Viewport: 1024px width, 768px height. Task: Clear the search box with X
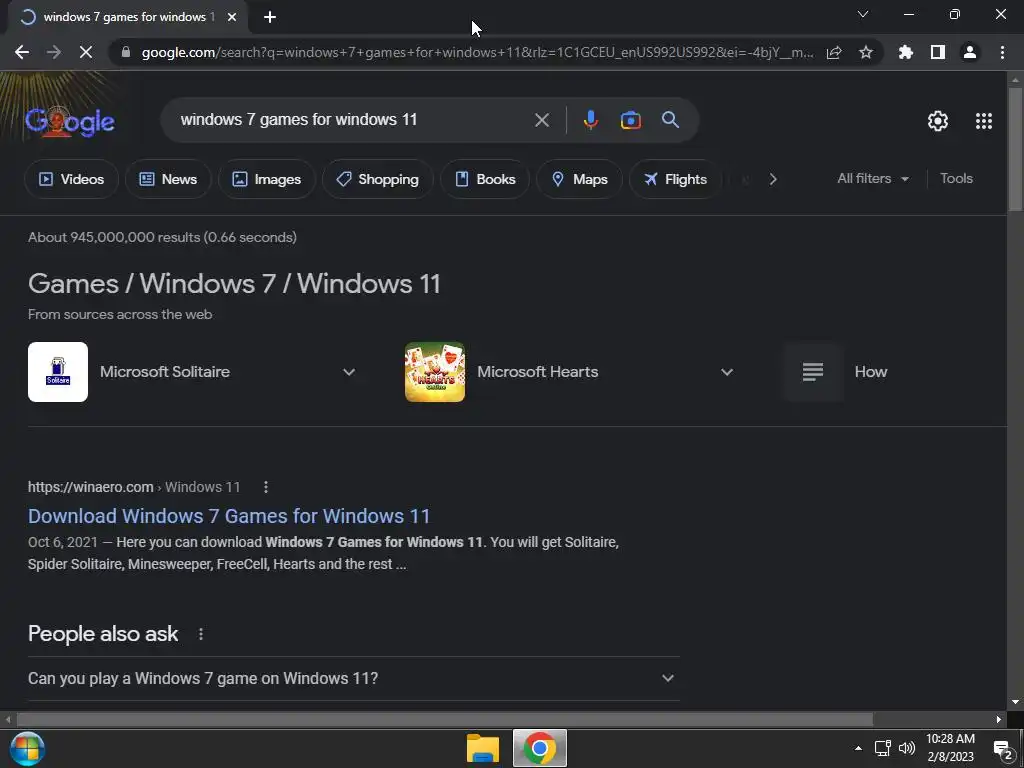pyautogui.click(x=541, y=120)
